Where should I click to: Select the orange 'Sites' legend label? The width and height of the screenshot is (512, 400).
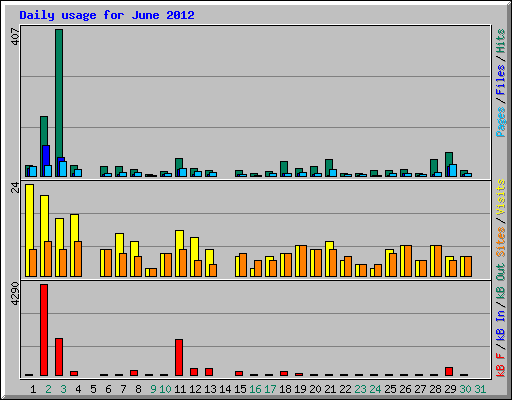coord(500,242)
